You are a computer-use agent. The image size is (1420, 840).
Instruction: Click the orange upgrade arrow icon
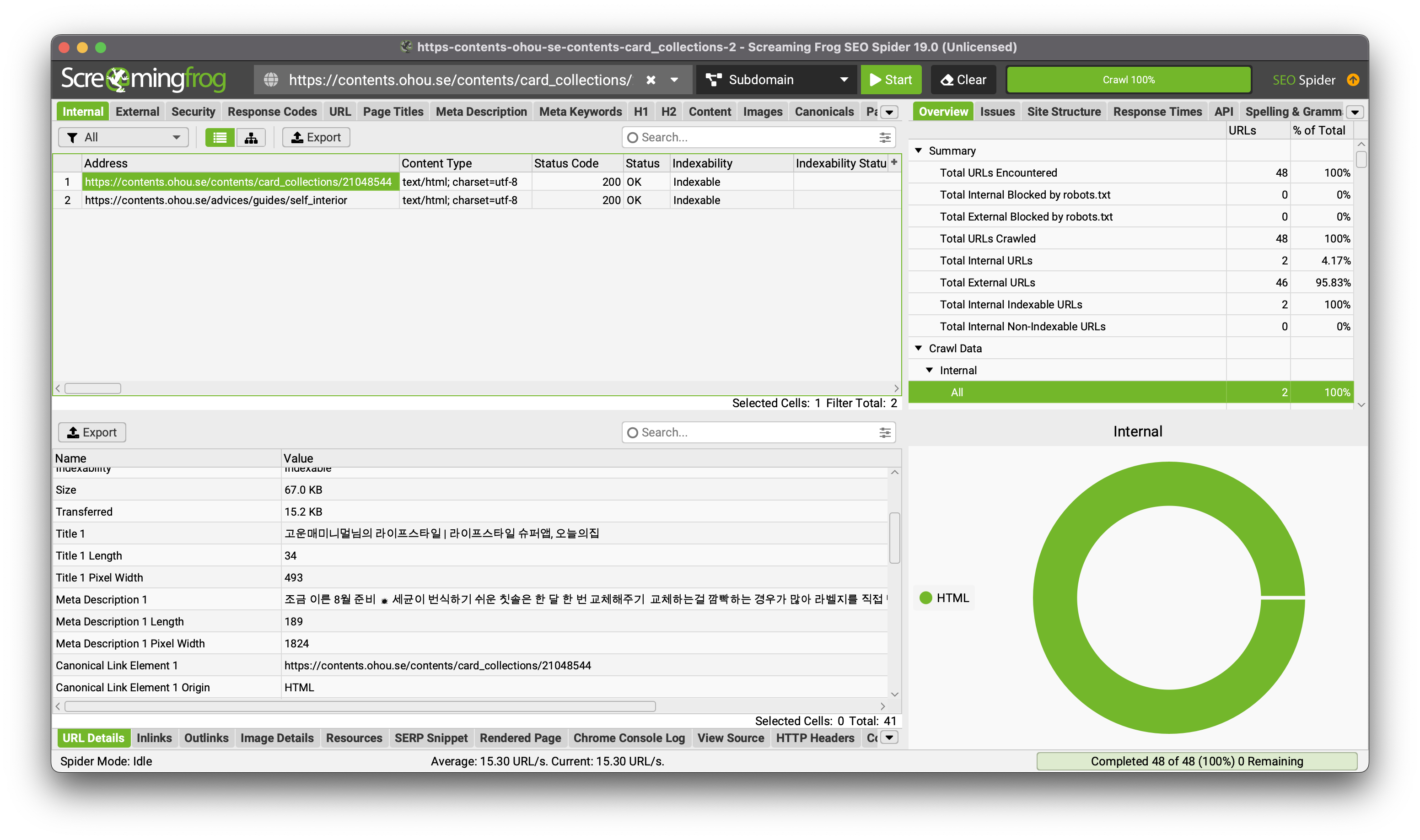click(1353, 80)
